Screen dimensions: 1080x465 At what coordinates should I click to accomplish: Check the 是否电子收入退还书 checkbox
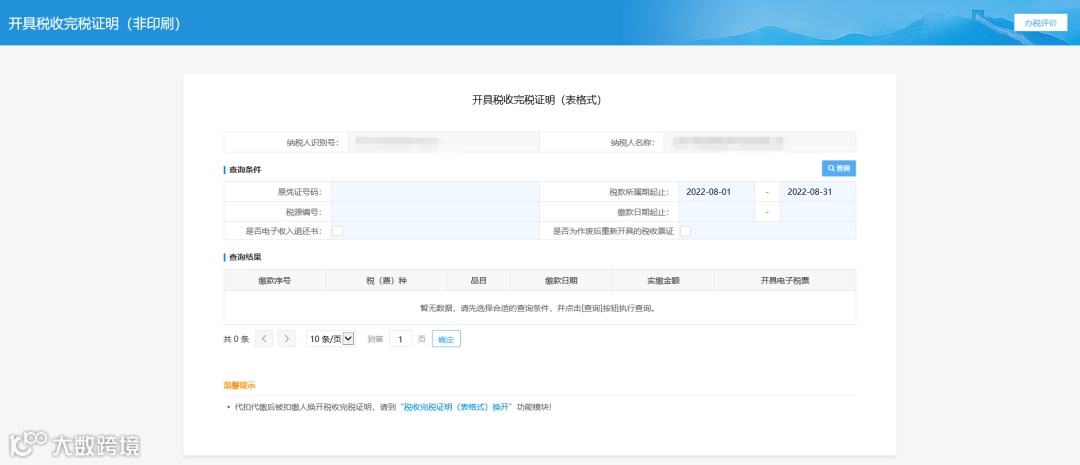click(338, 231)
